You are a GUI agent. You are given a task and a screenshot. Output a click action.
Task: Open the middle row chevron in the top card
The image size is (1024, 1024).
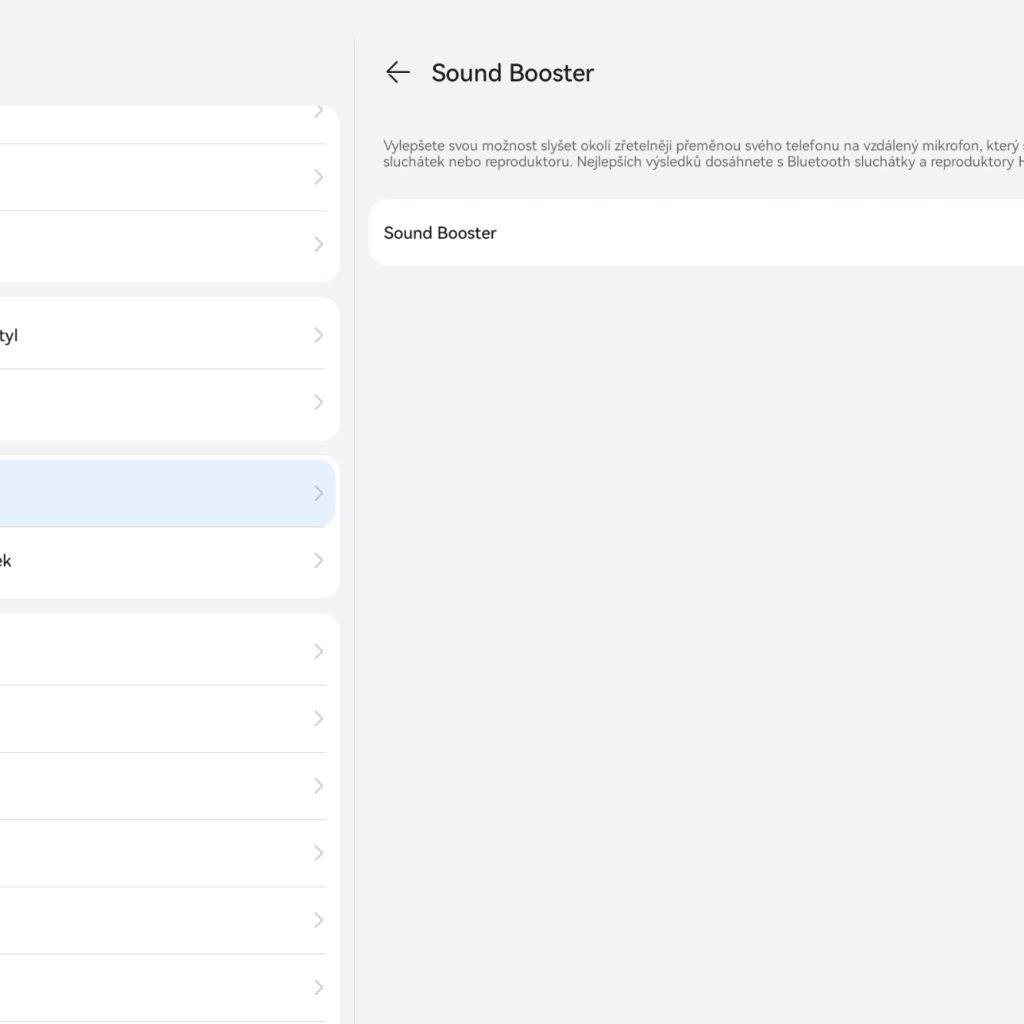pos(319,177)
